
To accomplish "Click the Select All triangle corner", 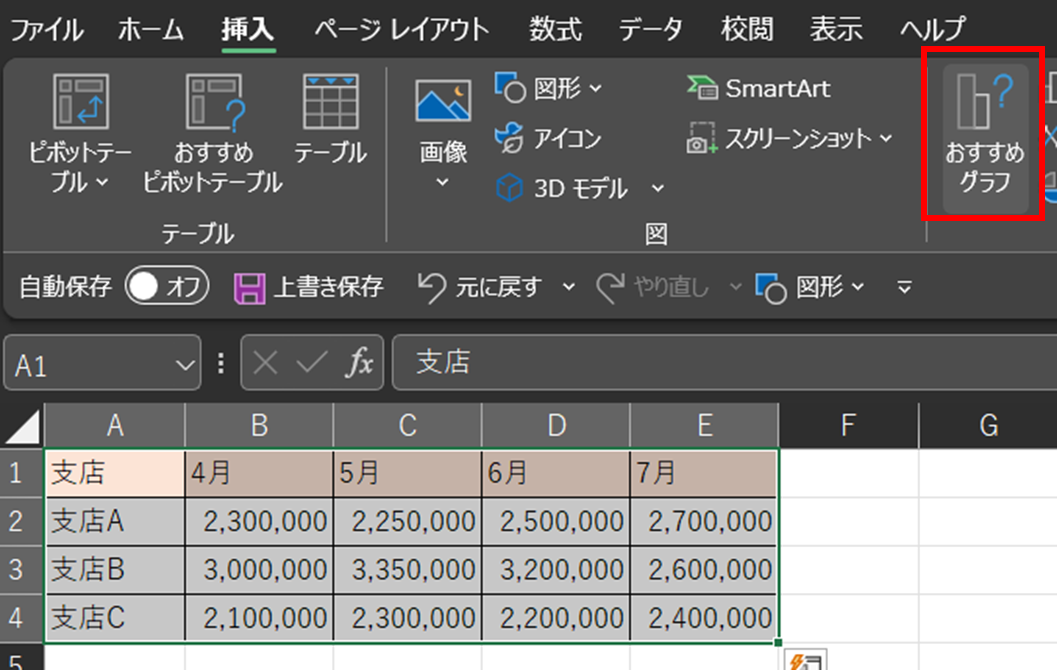I will coord(23,427).
